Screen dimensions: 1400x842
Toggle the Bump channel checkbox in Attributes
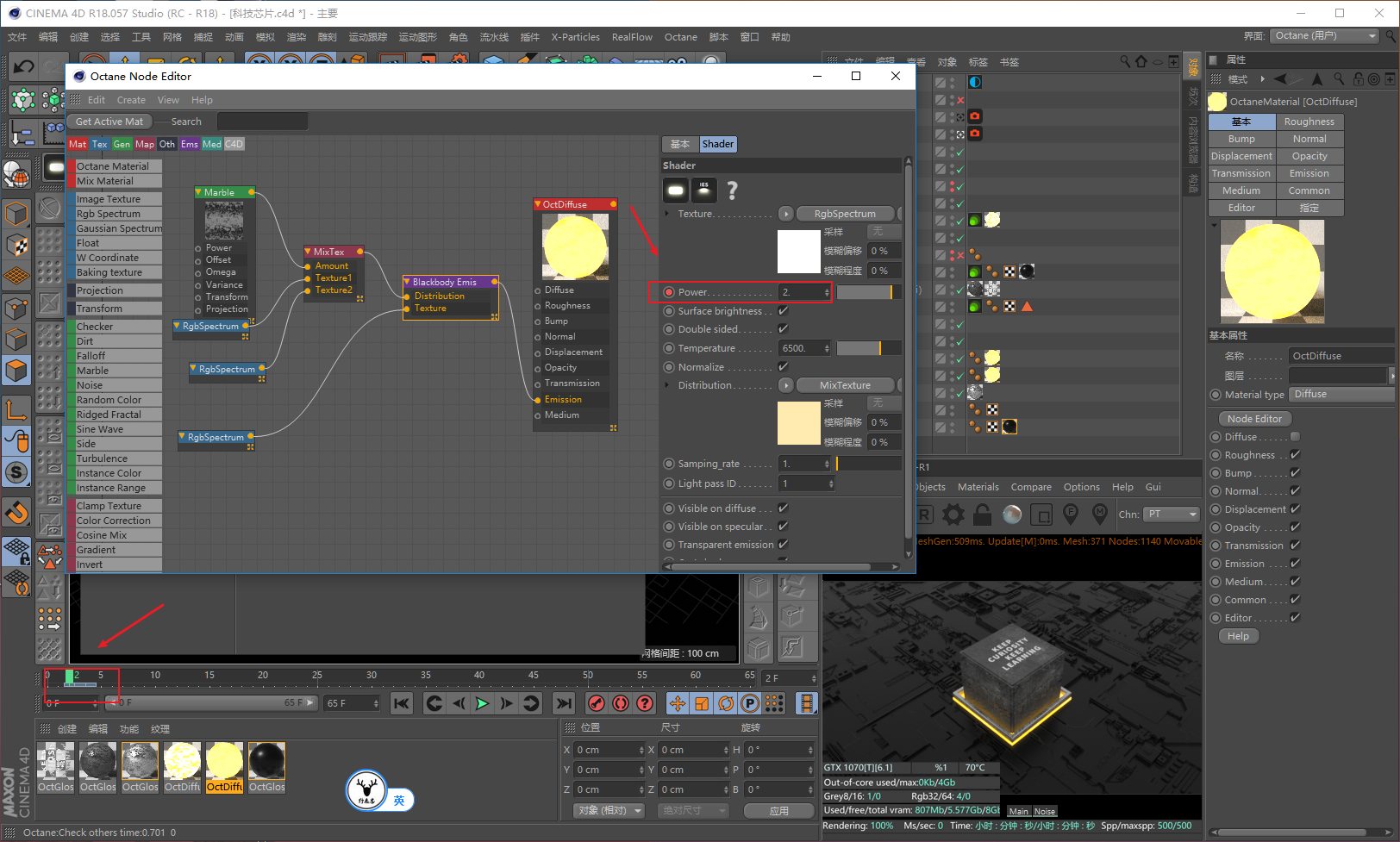[1295, 473]
